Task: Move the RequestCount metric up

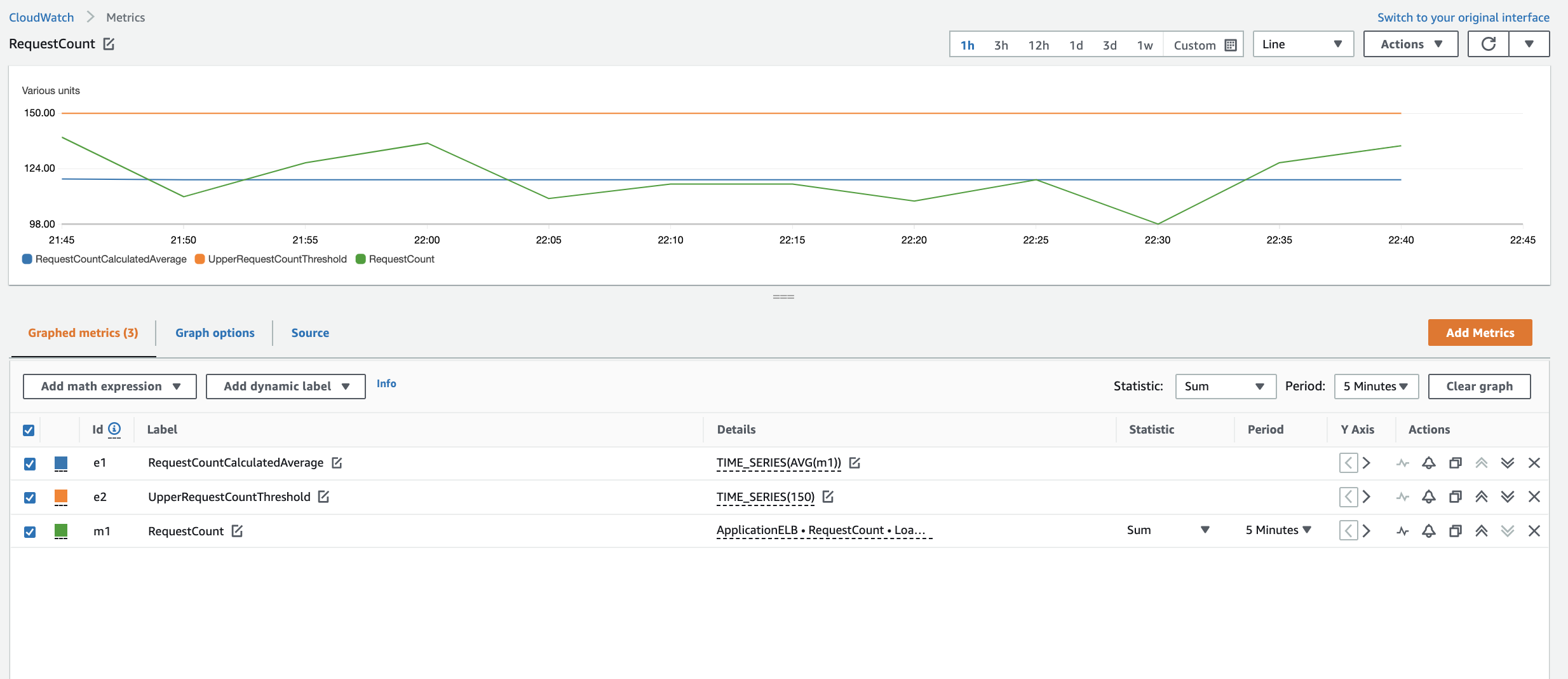Action: pyautogui.click(x=1482, y=531)
